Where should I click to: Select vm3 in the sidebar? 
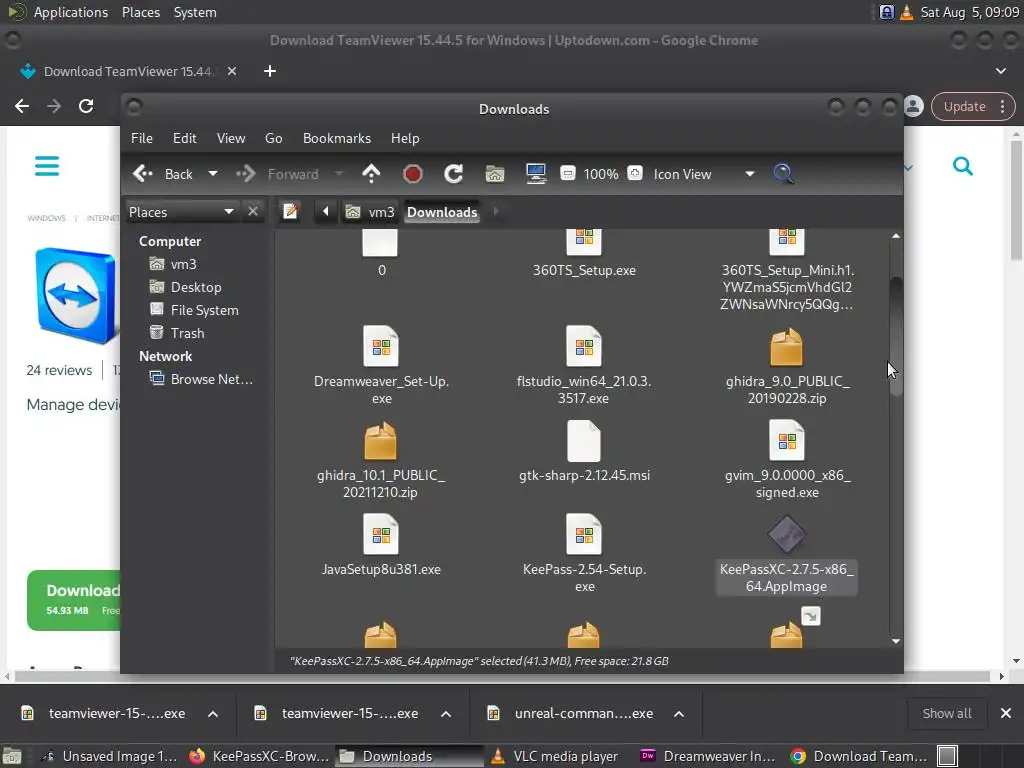point(173,264)
